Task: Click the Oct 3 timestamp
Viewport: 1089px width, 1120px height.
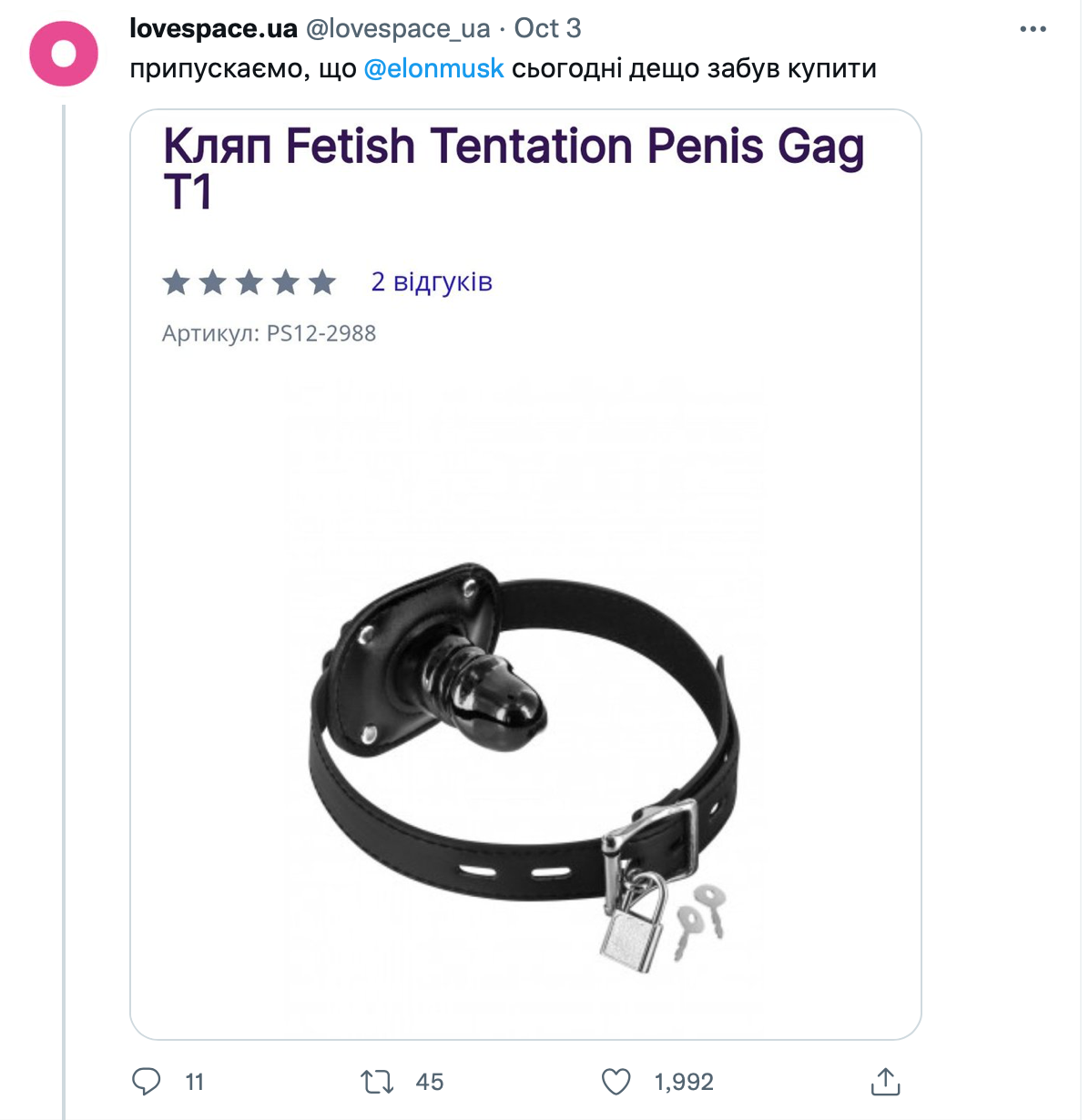Action: tap(547, 28)
